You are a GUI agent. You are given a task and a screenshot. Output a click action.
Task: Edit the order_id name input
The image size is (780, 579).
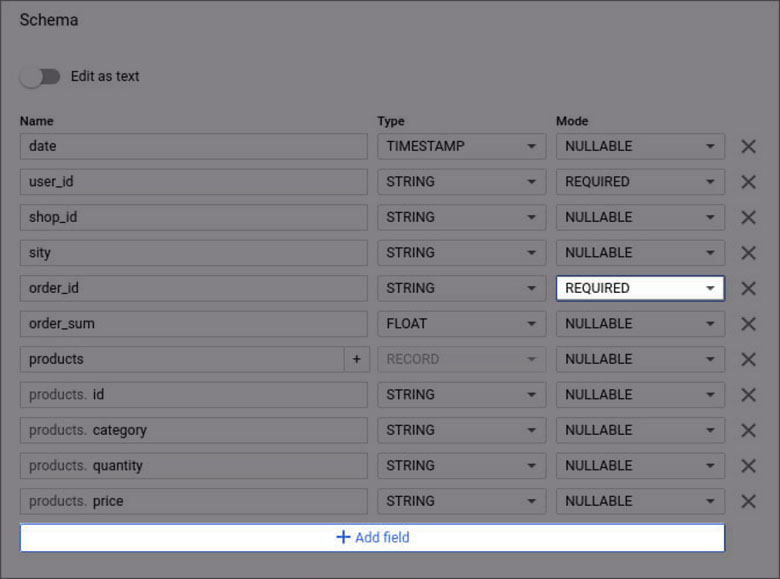194,288
